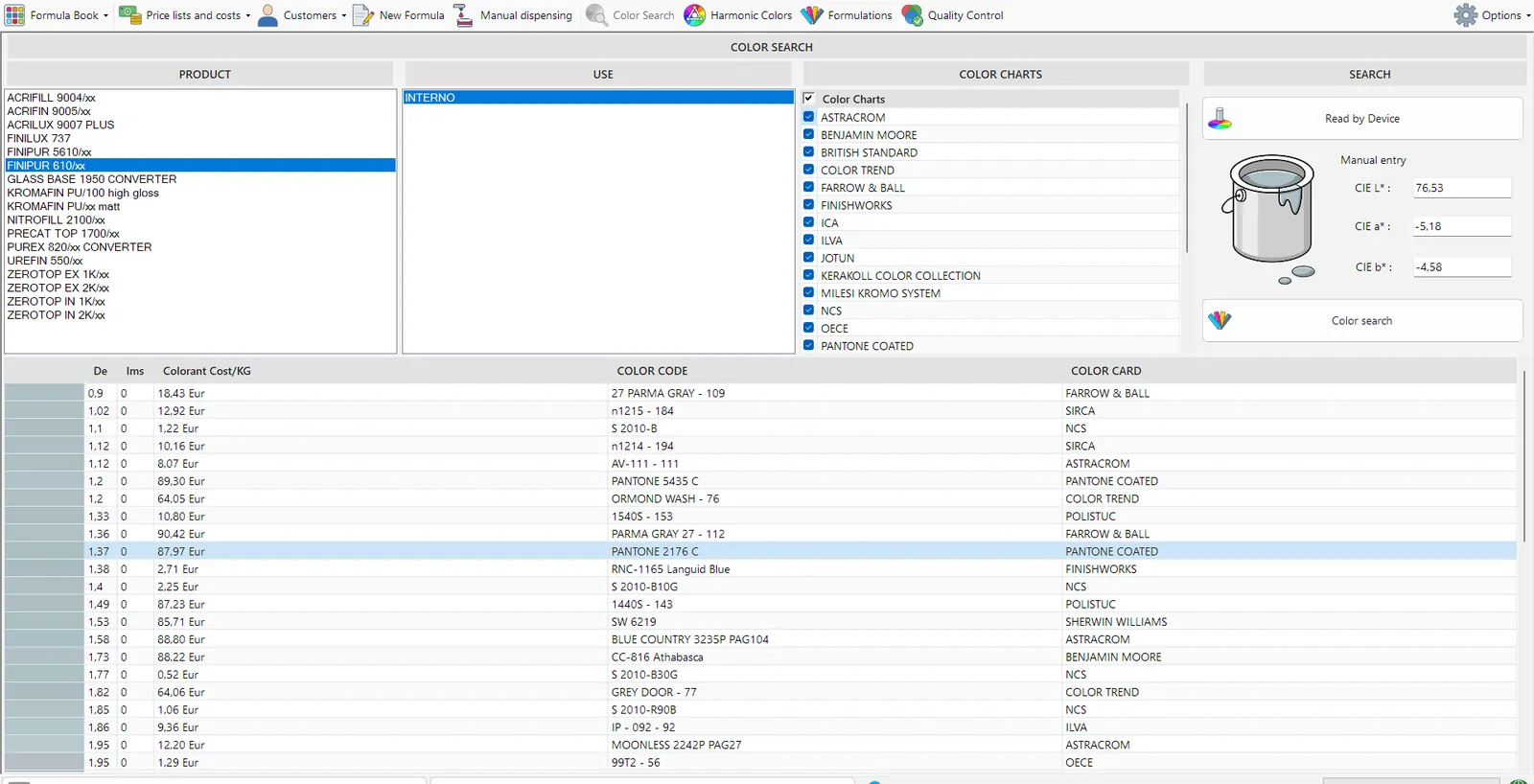Click the PANTONE 2176 C row swatch
The height and width of the screenshot is (784, 1534).
pos(44,551)
